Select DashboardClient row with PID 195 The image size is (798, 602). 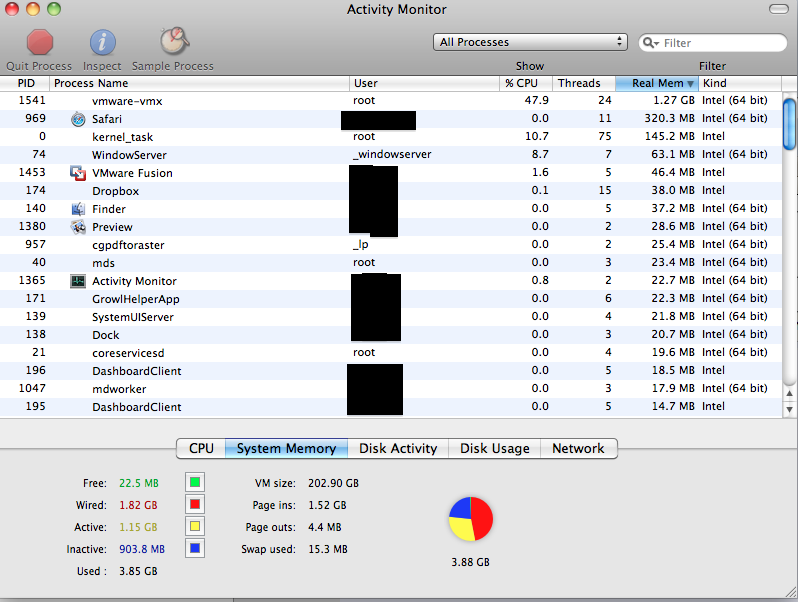391,407
